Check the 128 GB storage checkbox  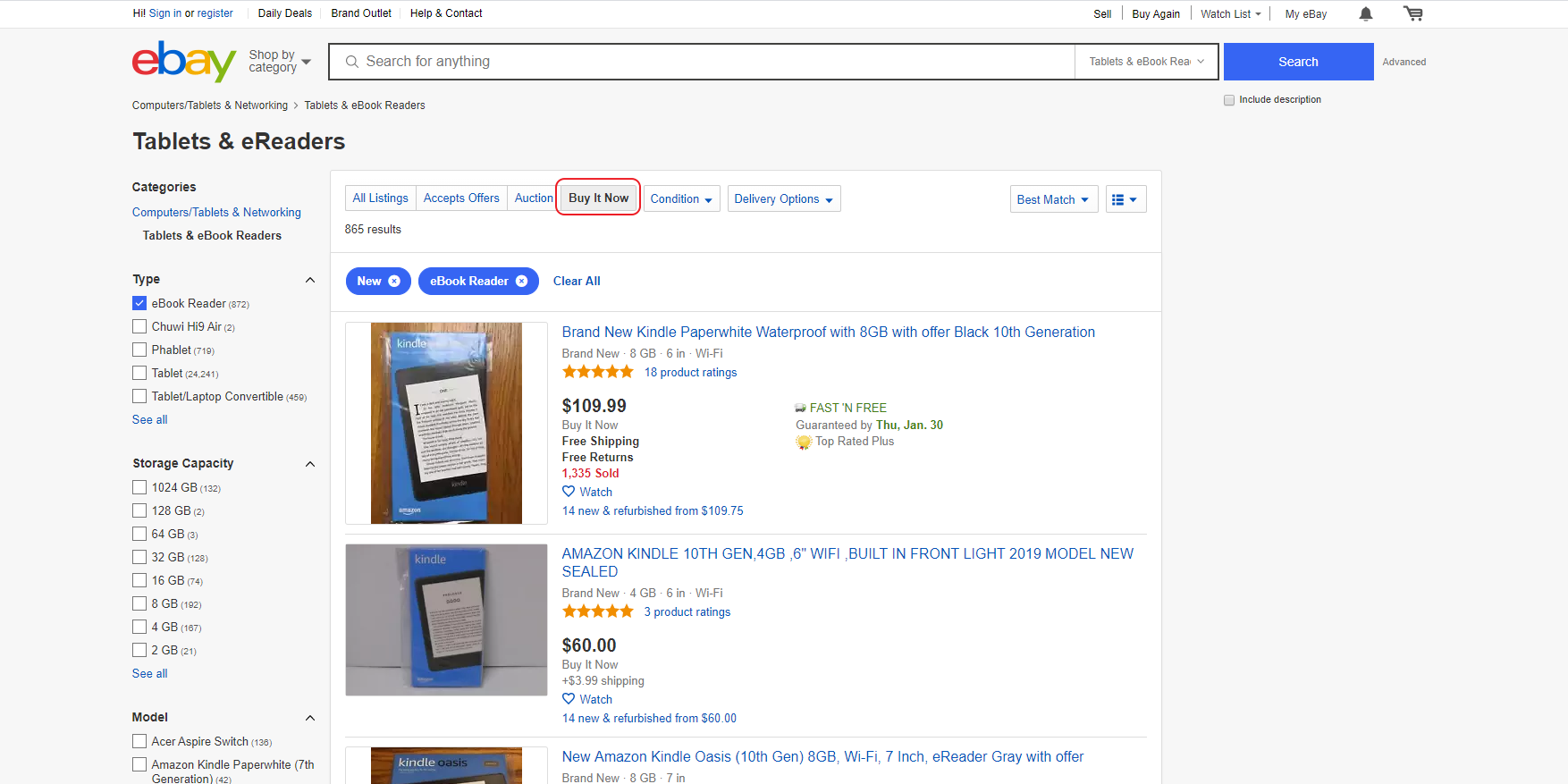(139, 510)
